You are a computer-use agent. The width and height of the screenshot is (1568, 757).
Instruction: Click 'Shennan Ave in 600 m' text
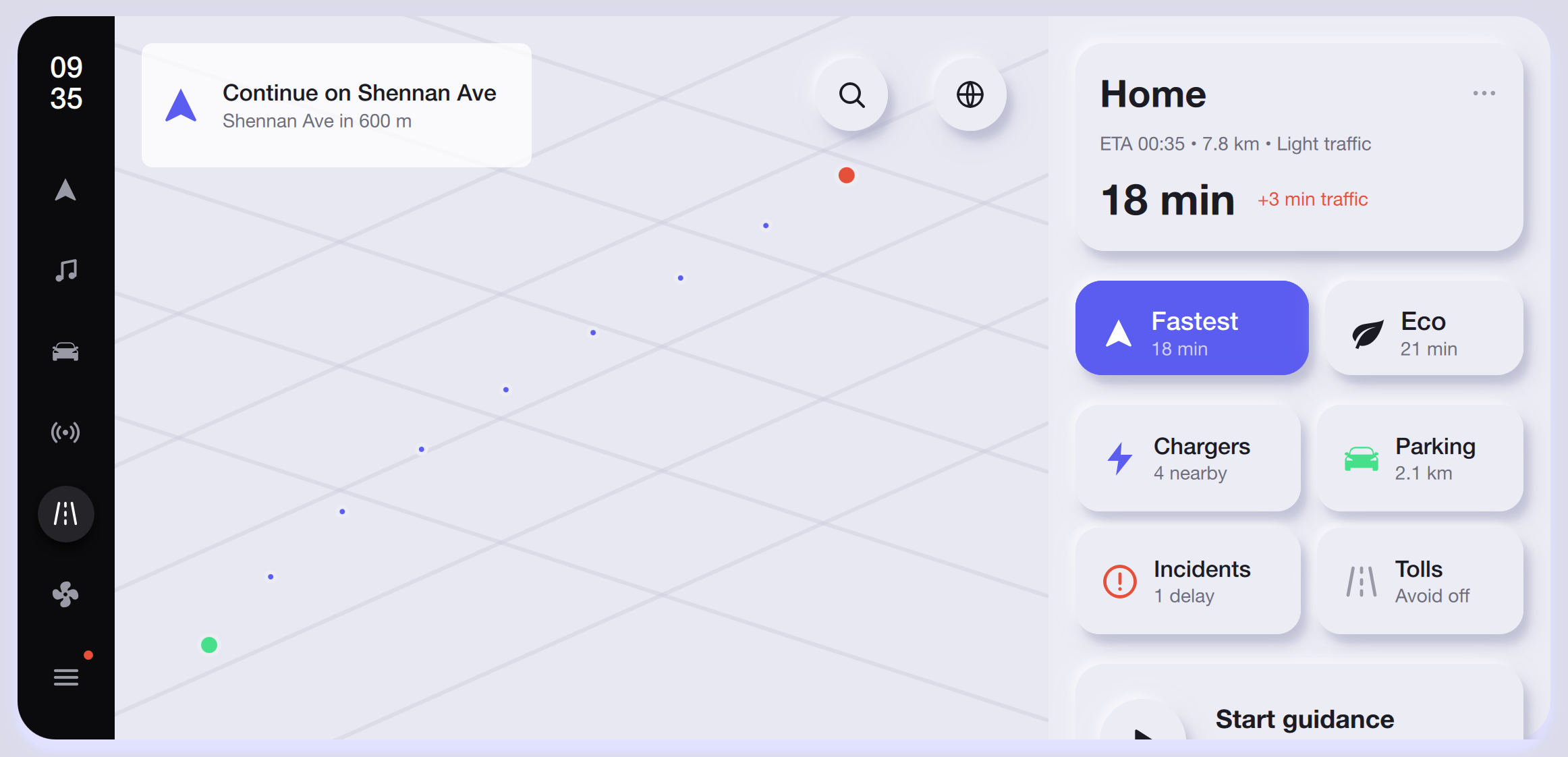(317, 121)
